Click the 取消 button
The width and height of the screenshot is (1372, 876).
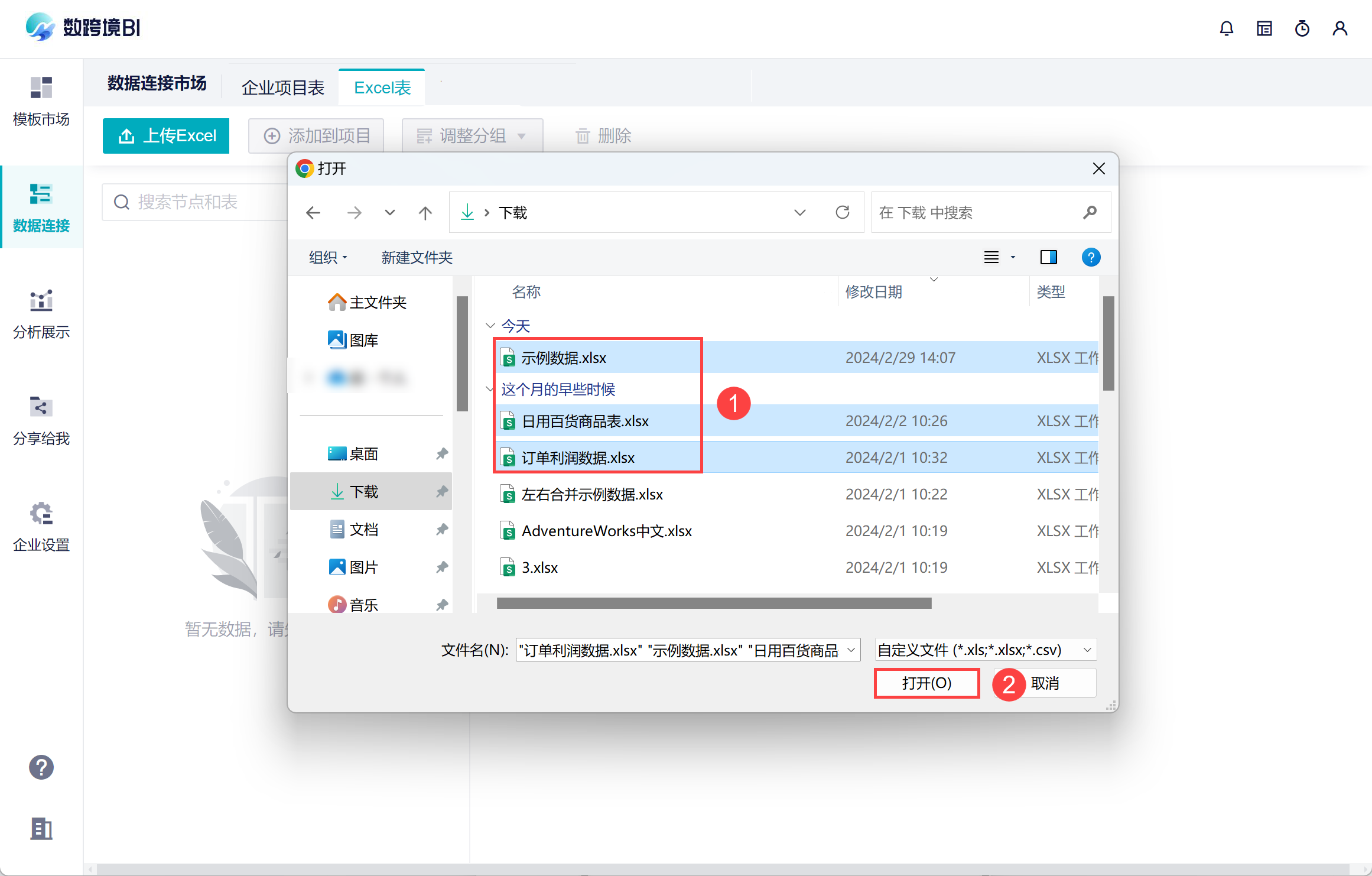pyautogui.click(x=1045, y=683)
